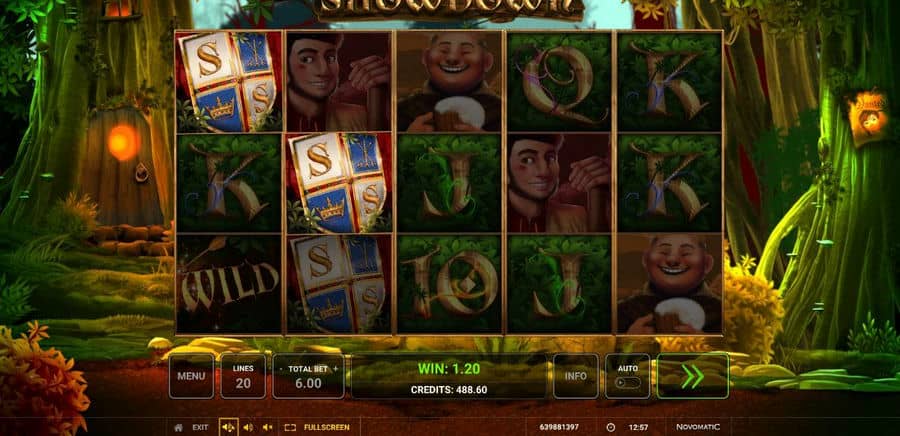Click the WILD symbol on first reel
Image resolution: width=900 pixels, height=436 pixels.
(229, 283)
